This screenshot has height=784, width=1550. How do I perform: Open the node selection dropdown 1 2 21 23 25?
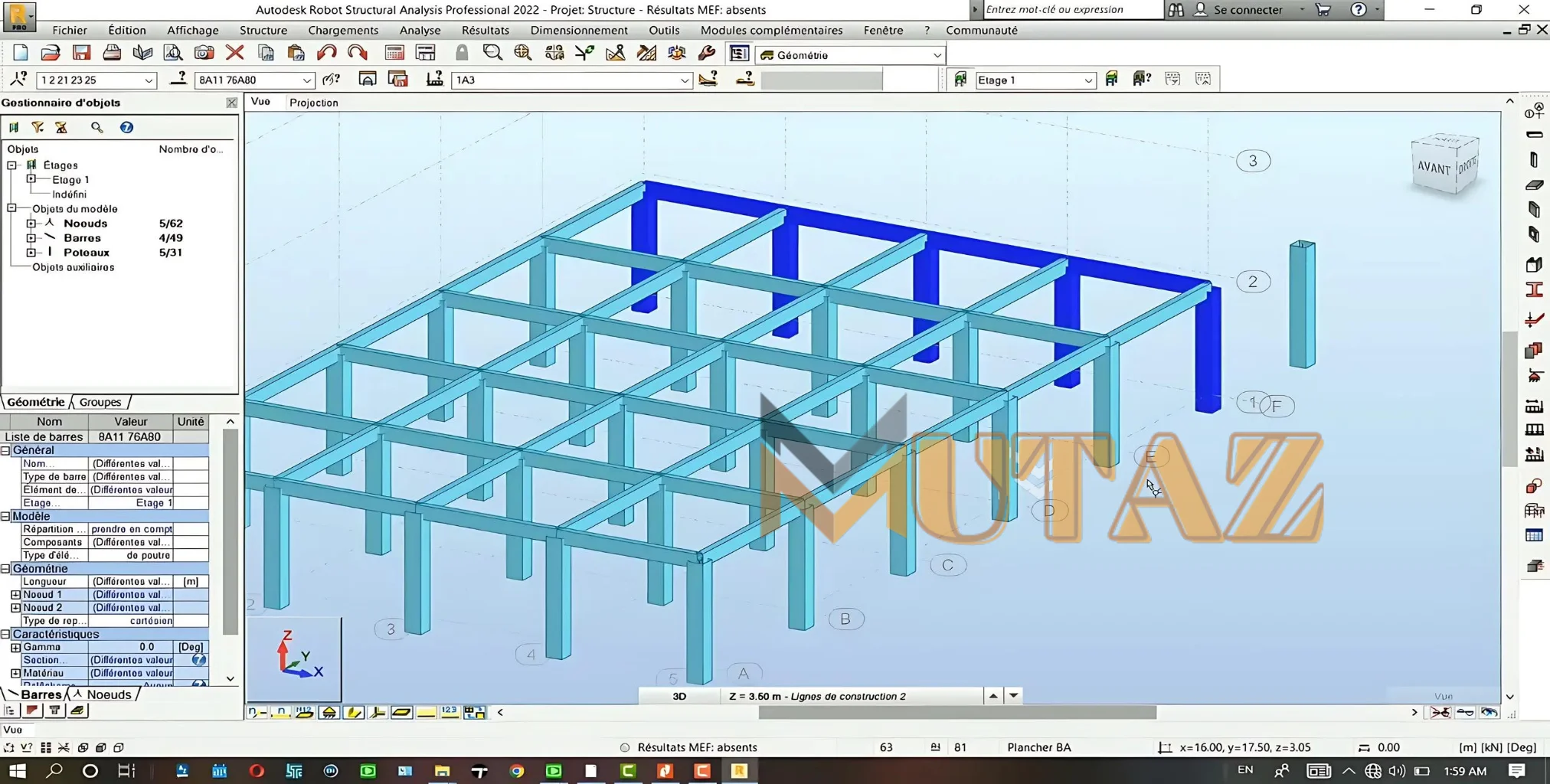[149, 80]
